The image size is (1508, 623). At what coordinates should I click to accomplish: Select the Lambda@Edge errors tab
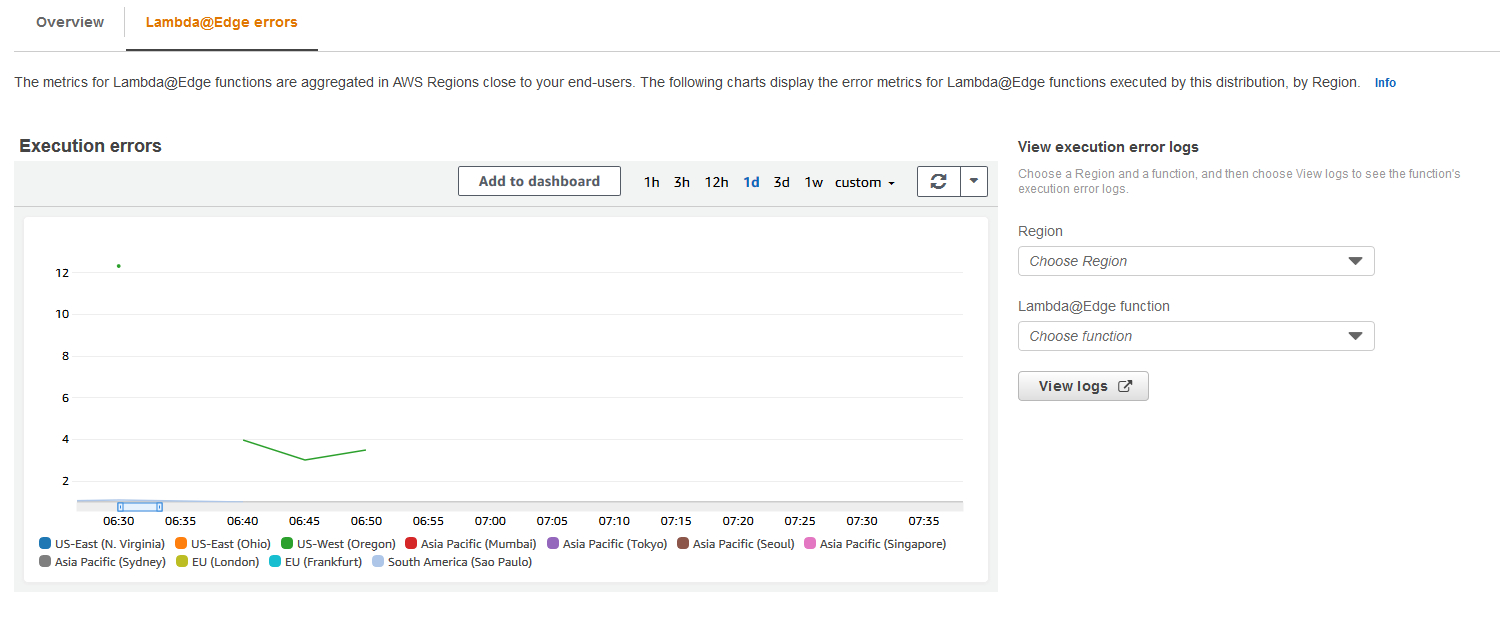click(x=221, y=22)
